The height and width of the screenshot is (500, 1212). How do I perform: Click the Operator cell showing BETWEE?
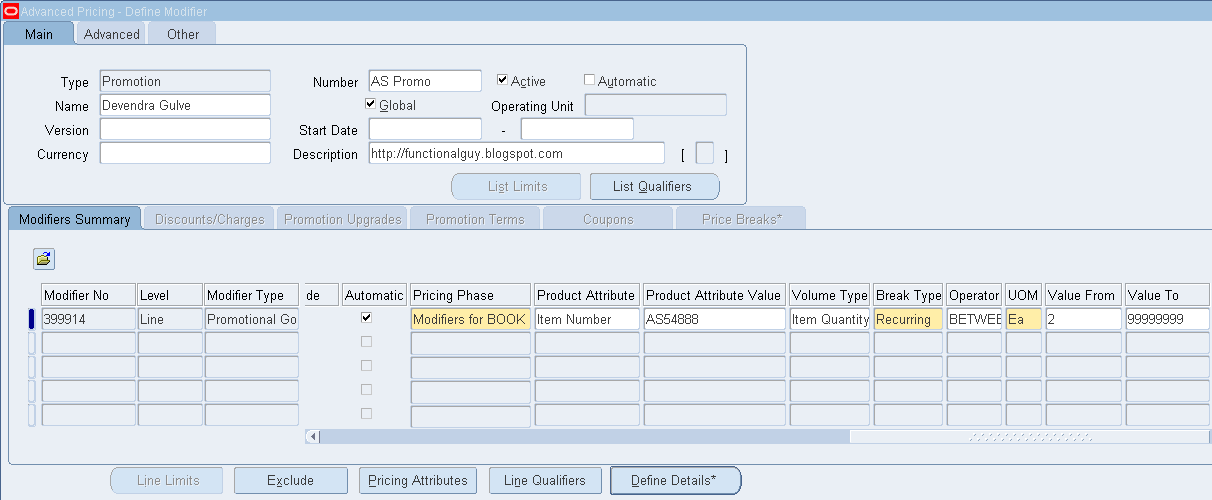pos(974,319)
